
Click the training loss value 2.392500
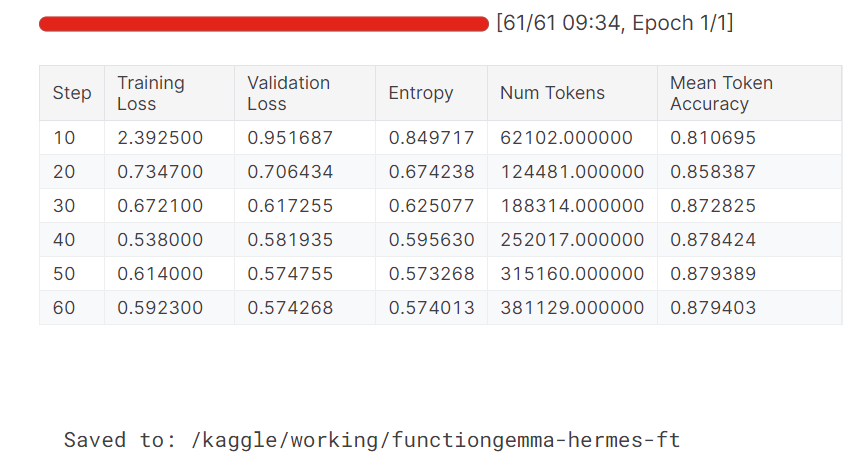pyautogui.click(x=160, y=138)
